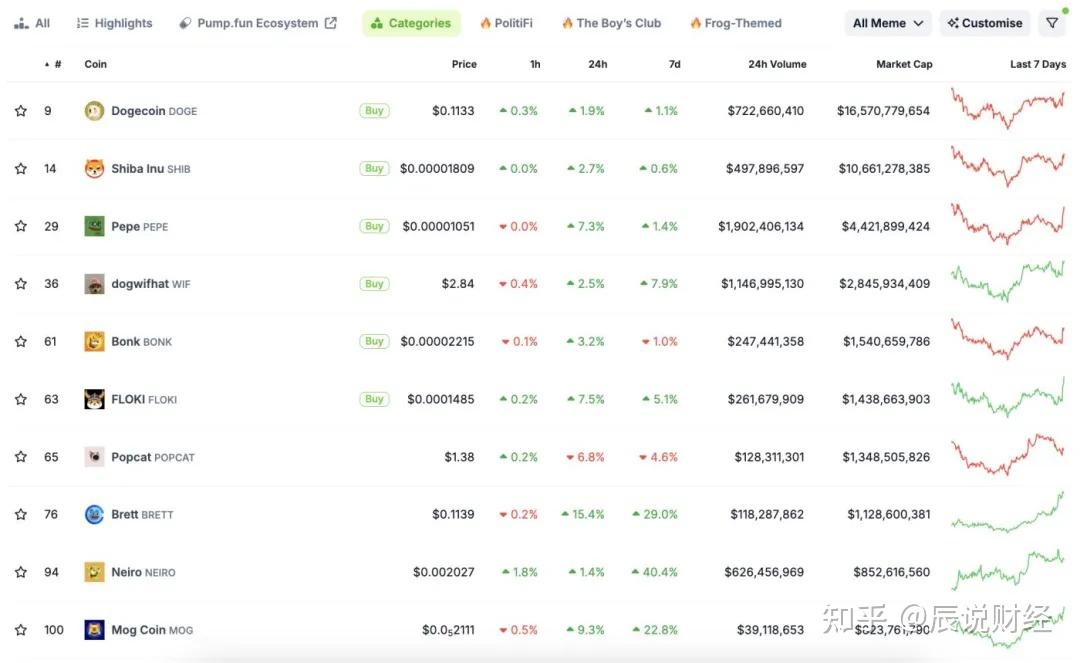1080x663 pixels.
Task: Toggle the star next to Brett
Action: click(21, 514)
